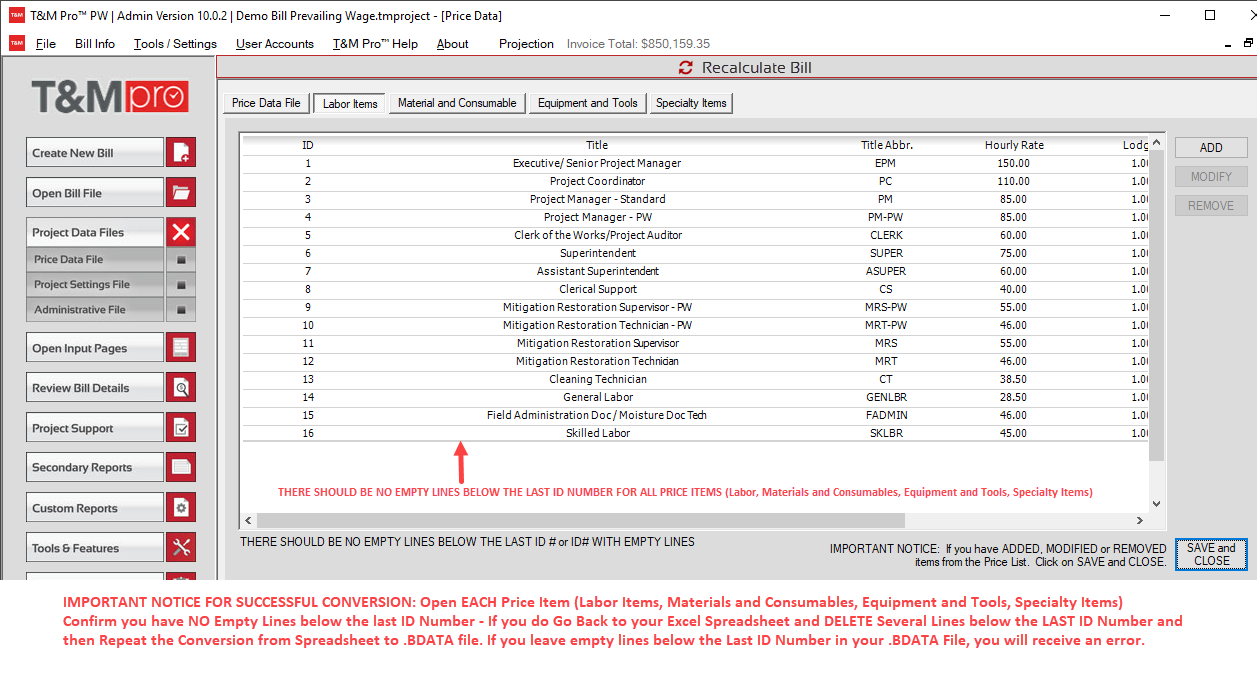
Task: Click the horizontal scrollbar thumb under the table
Action: [x=581, y=521]
